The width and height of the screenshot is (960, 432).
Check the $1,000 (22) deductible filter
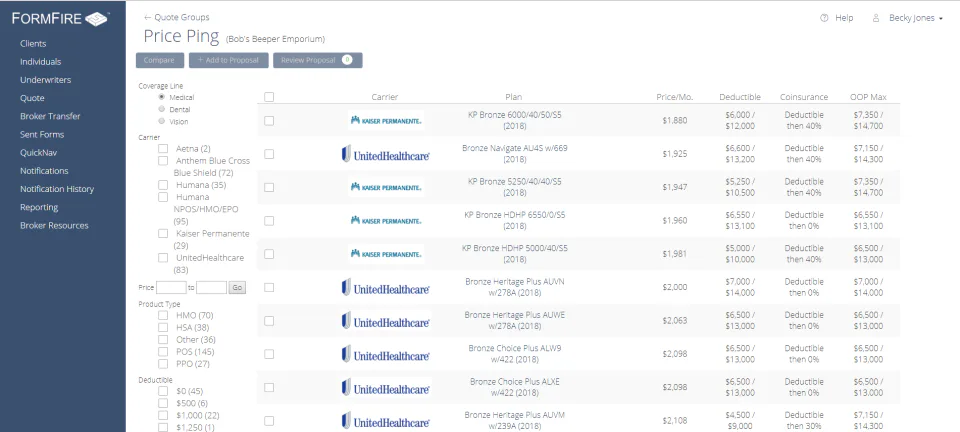click(163, 415)
